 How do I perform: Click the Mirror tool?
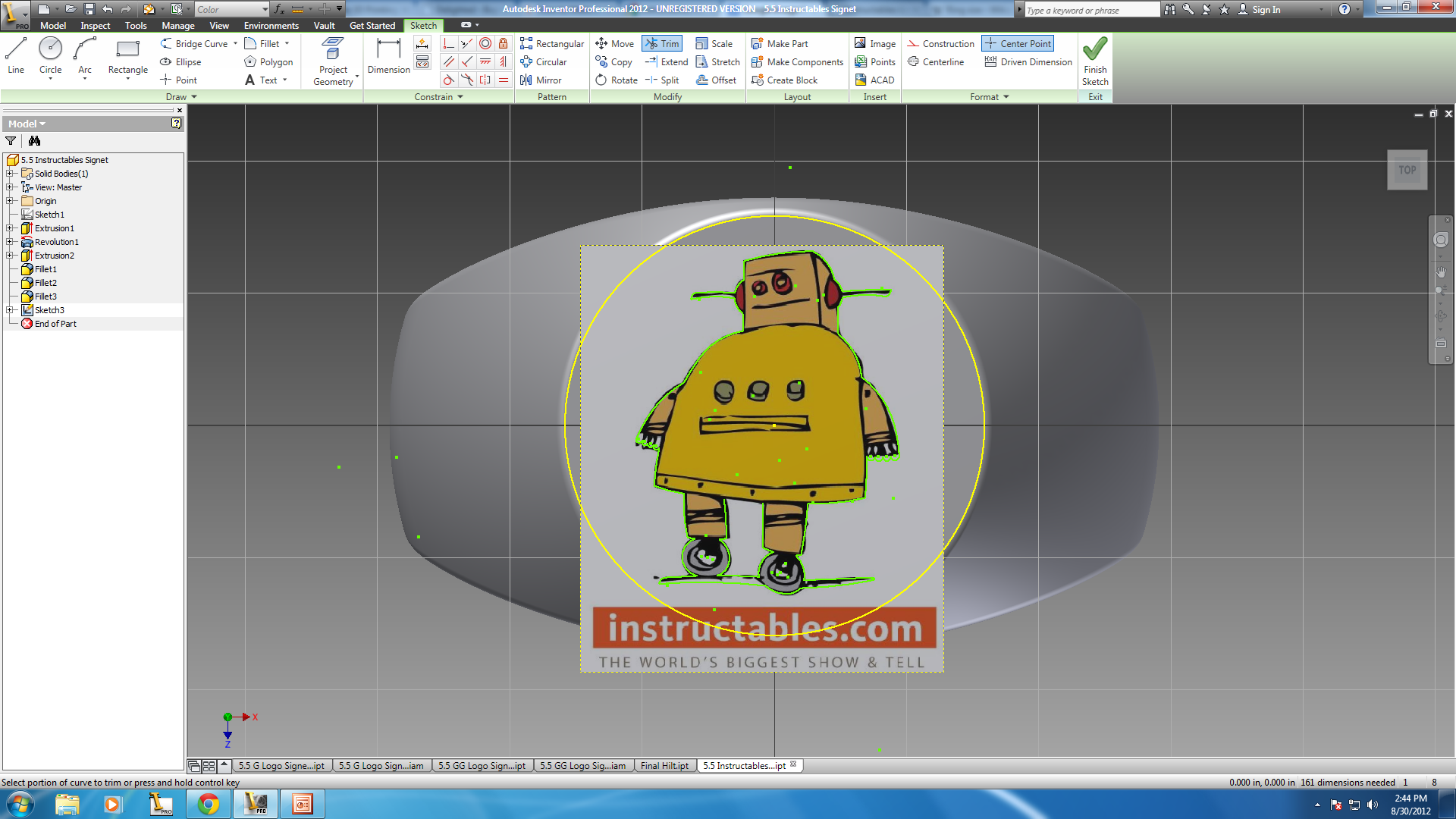(x=541, y=80)
